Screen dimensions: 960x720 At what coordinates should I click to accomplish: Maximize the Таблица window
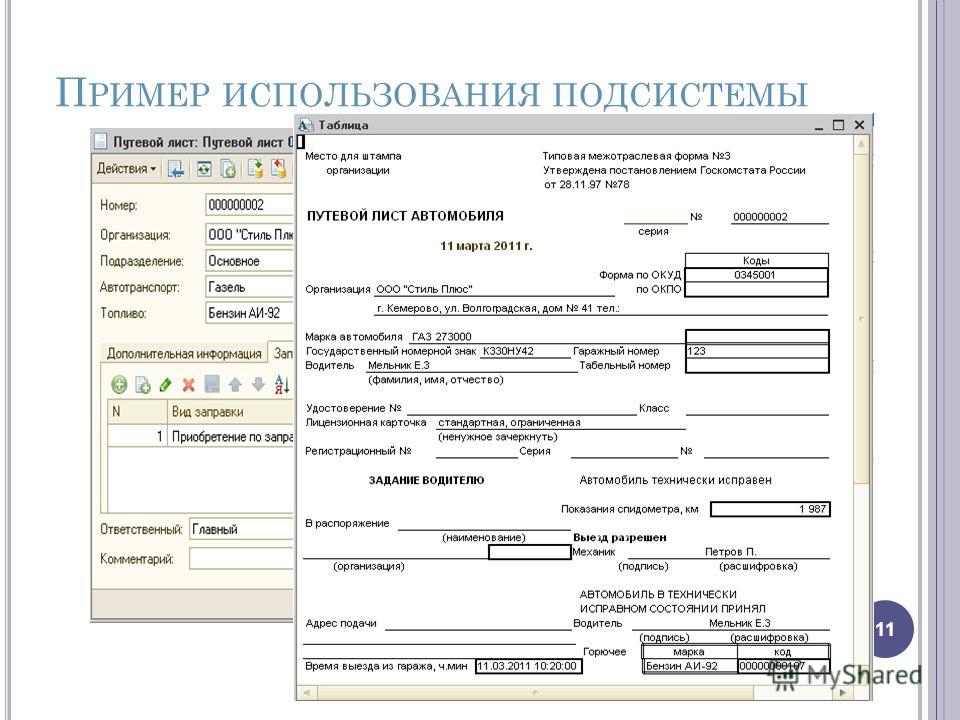[839, 125]
